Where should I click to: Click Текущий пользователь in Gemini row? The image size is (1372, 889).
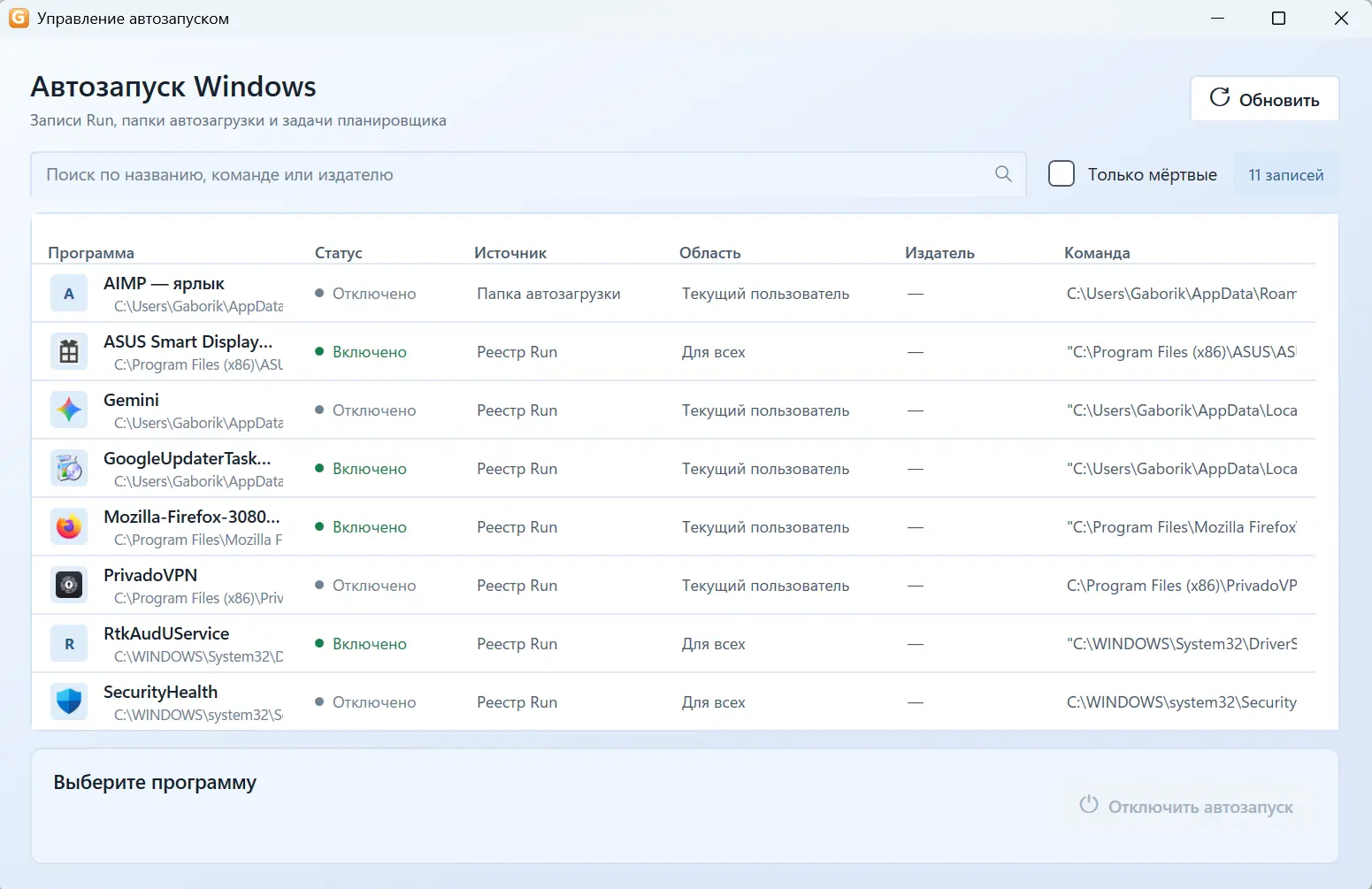pos(765,410)
